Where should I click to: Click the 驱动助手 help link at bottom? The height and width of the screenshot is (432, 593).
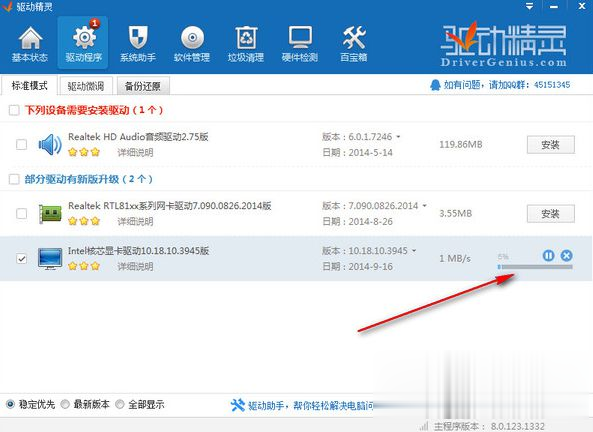311,406
